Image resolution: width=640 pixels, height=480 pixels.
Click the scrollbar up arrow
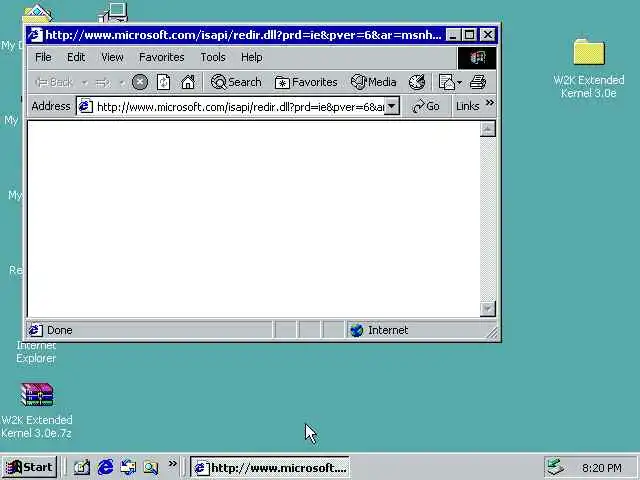[488, 129]
